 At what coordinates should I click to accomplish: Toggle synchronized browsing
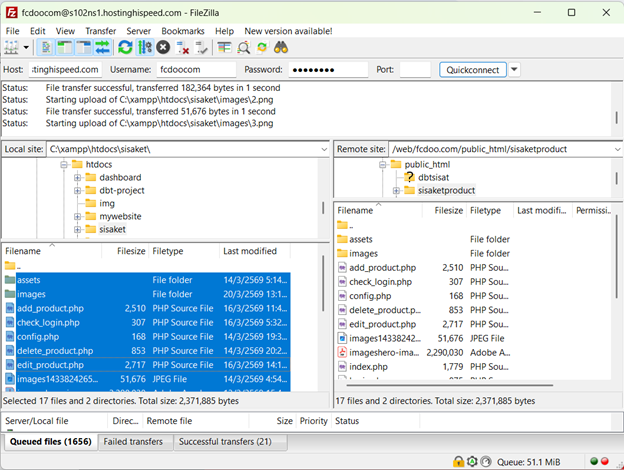[263, 47]
